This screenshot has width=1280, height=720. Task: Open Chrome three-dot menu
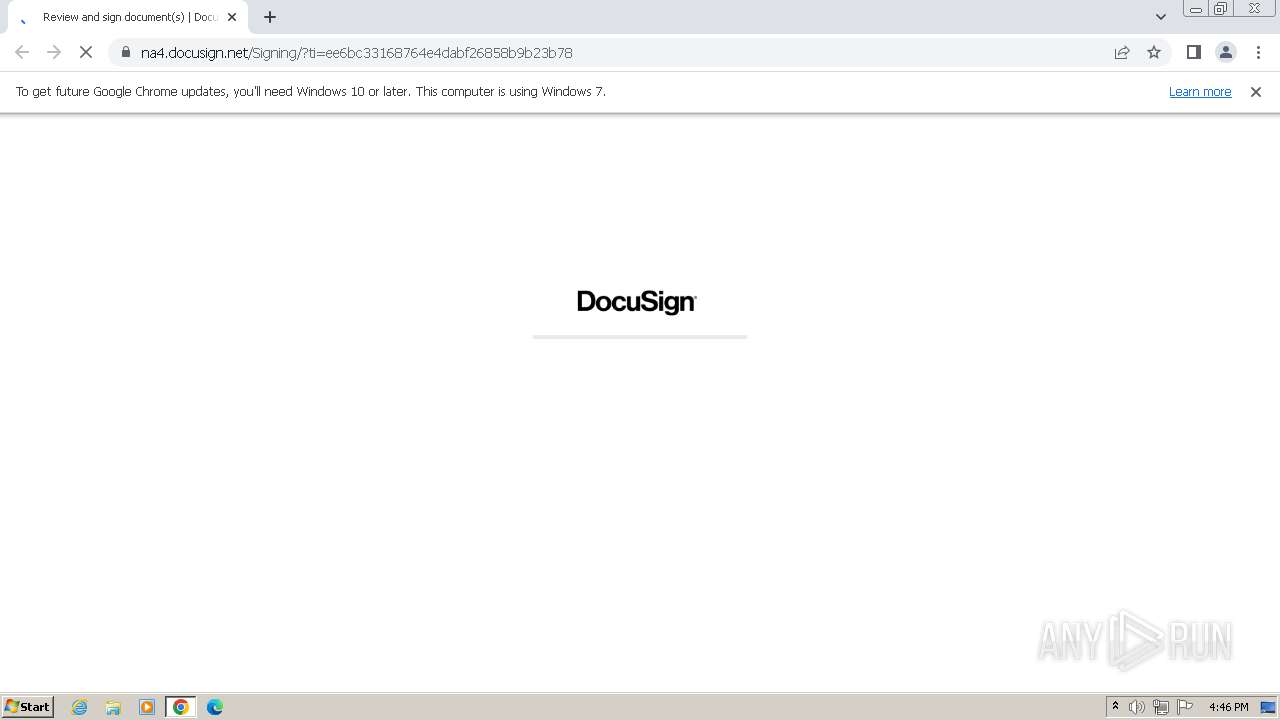click(1258, 52)
